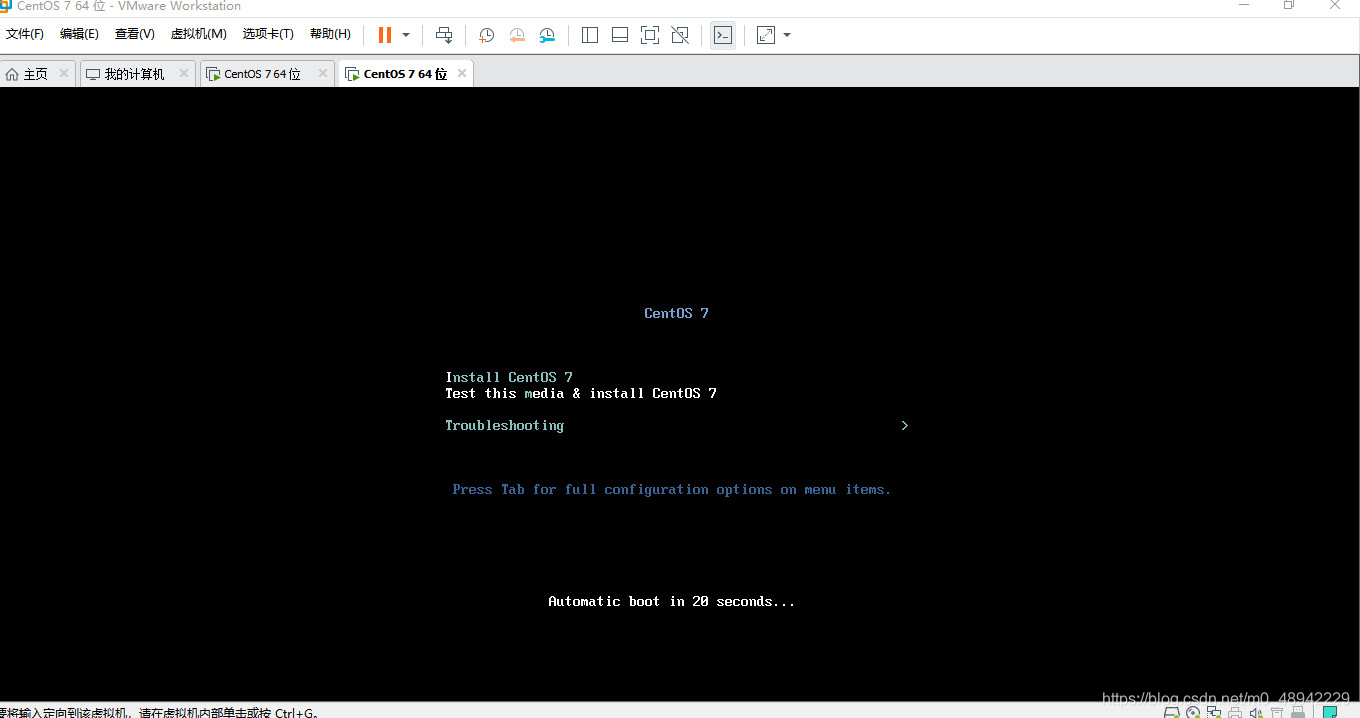Viewport: 1360px width, 718px height.
Task: Select the Troubleshooting boot menu entry
Action: pyautogui.click(x=504, y=425)
